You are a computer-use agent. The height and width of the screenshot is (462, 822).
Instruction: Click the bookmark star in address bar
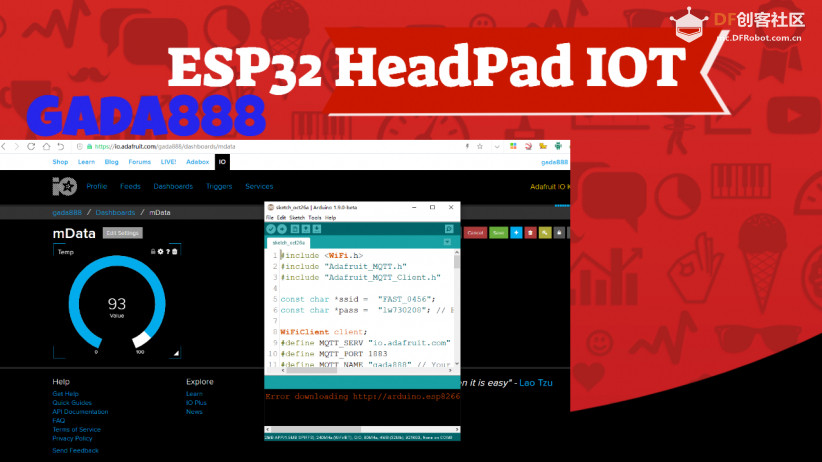pyautogui.click(x=480, y=147)
